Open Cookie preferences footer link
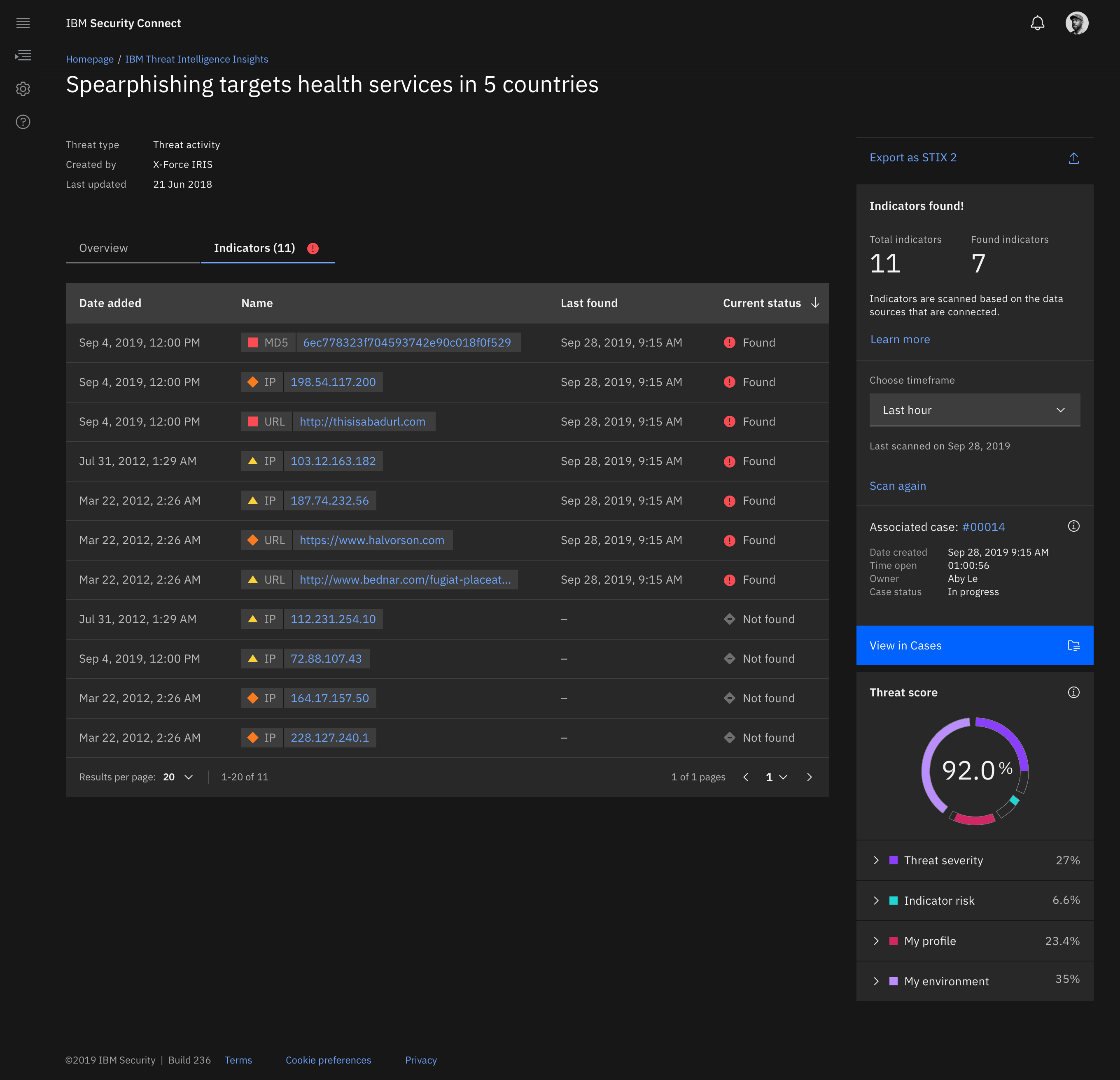 pos(328,1060)
